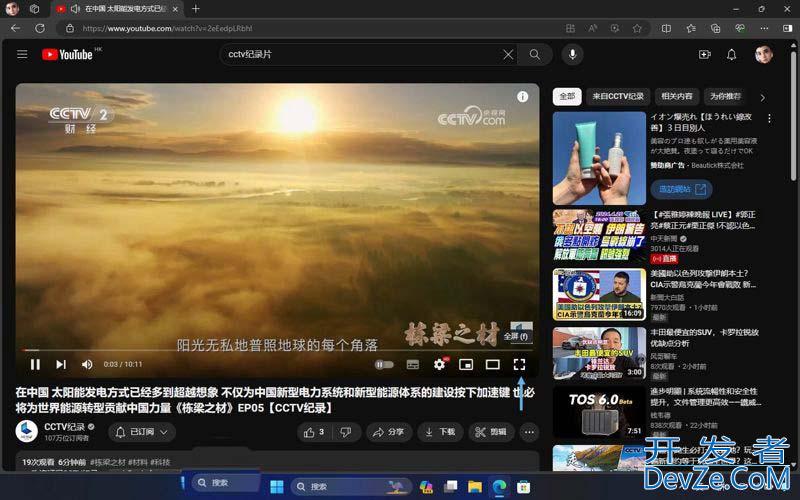Click the video progress bar

277,350
